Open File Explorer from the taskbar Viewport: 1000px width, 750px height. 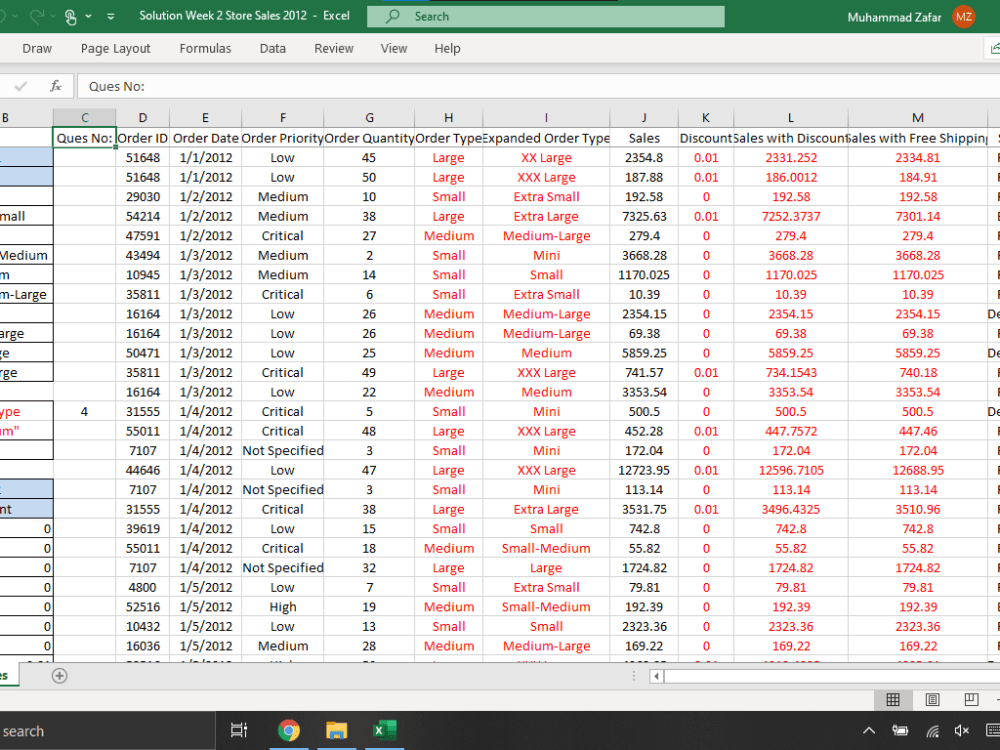click(337, 730)
